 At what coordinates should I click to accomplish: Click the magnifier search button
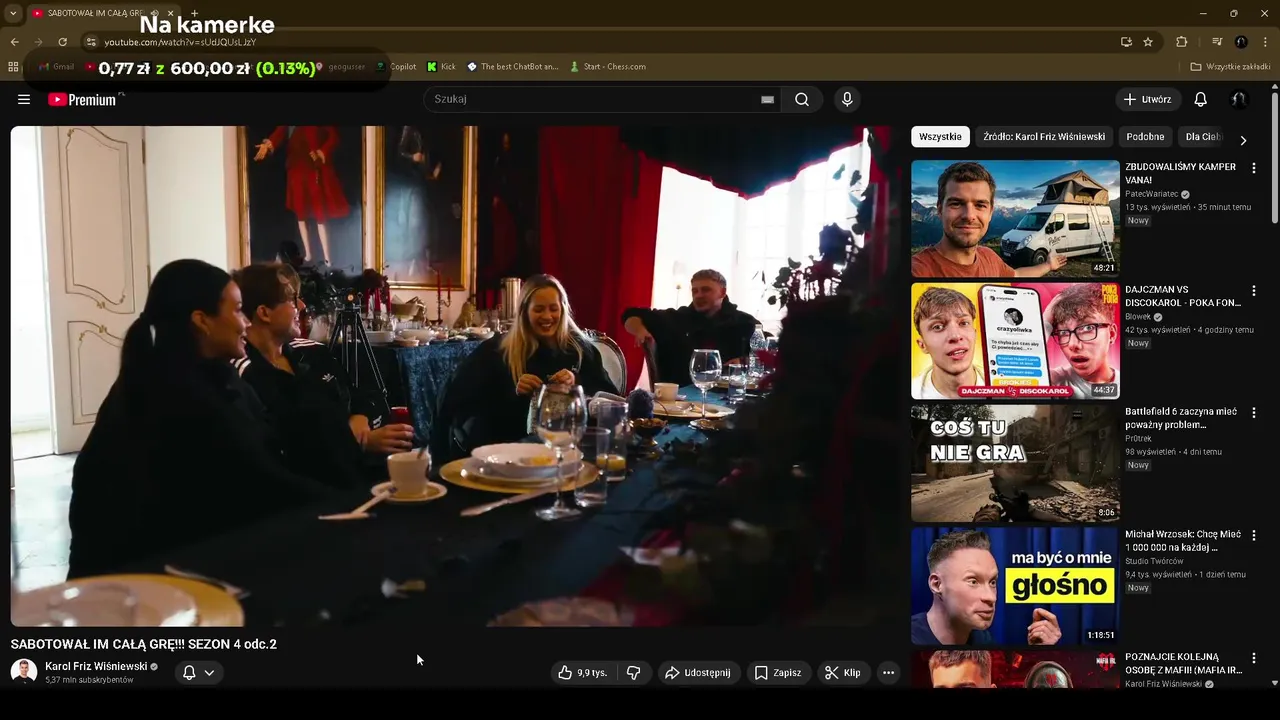tap(802, 99)
